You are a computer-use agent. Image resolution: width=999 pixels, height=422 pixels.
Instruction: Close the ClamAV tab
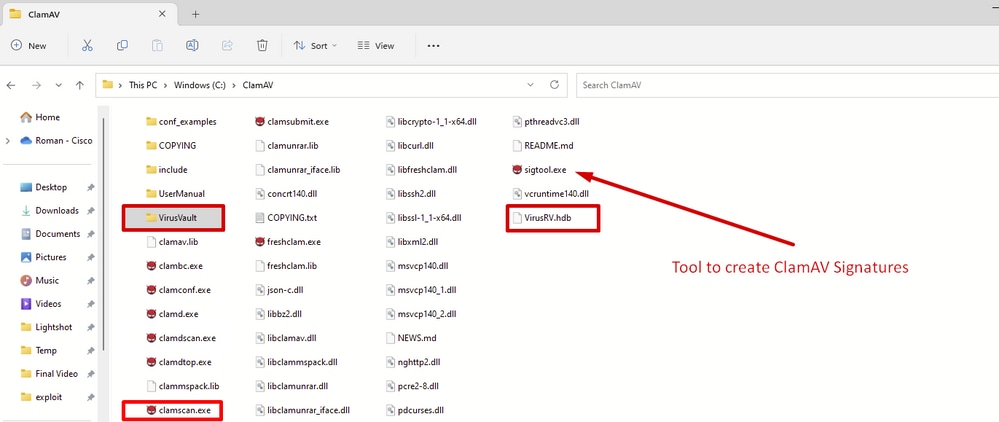pos(162,14)
